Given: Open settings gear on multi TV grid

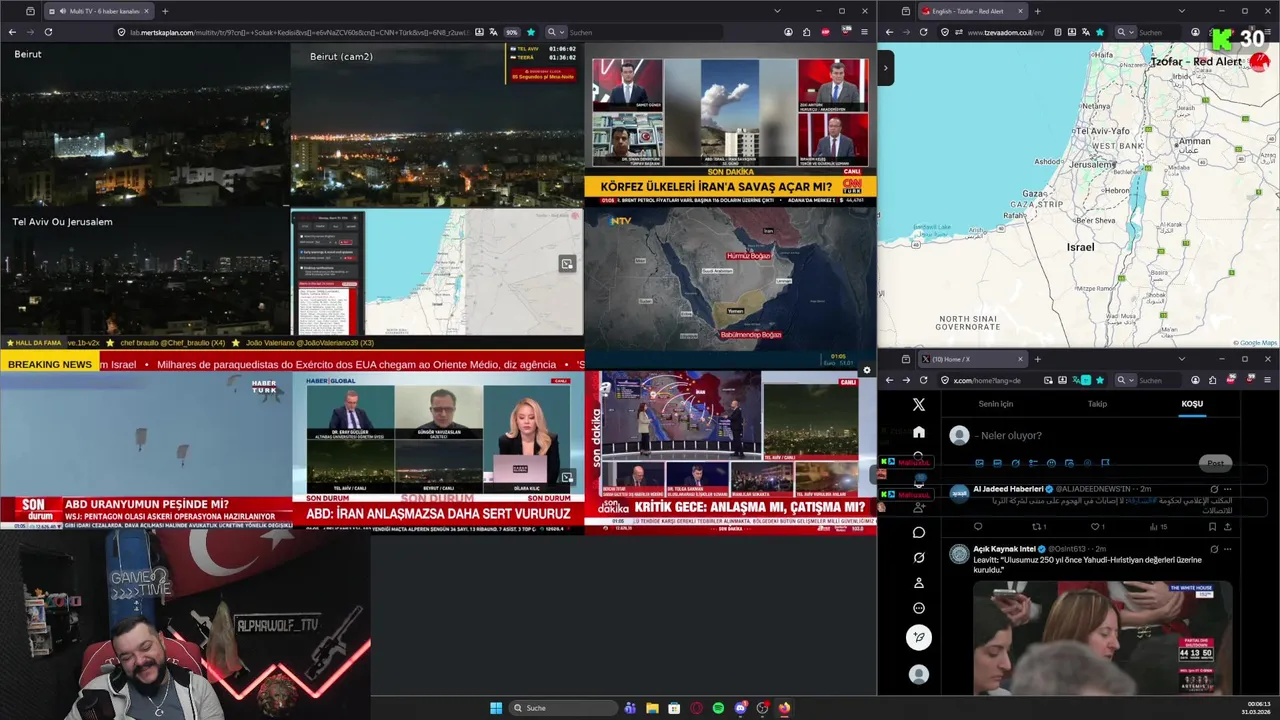Looking at the screenshot, I should click(866, 370).
